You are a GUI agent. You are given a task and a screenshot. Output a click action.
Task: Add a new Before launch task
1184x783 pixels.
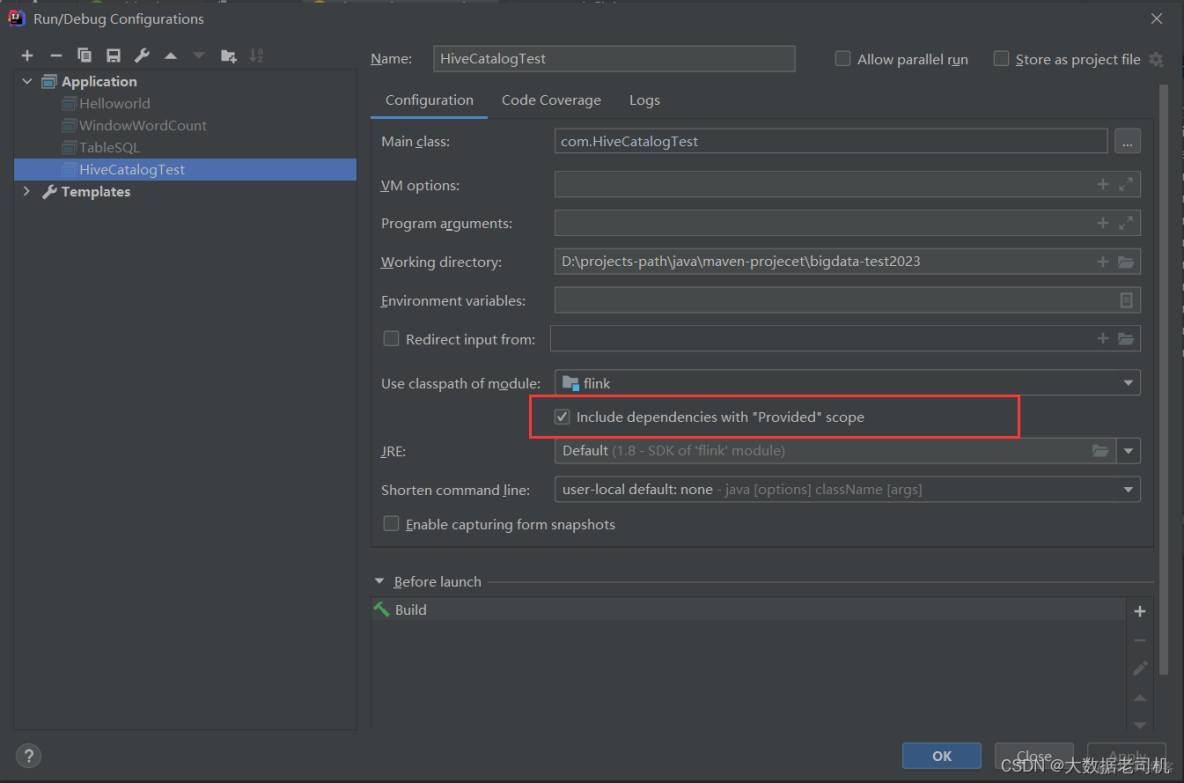point(1140,610)
